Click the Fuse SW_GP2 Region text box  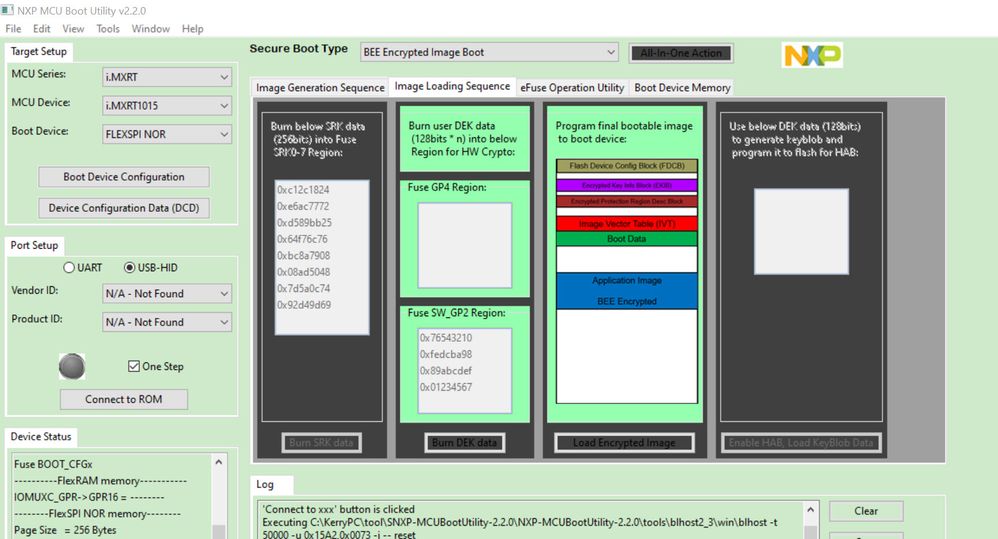point(465,370)
